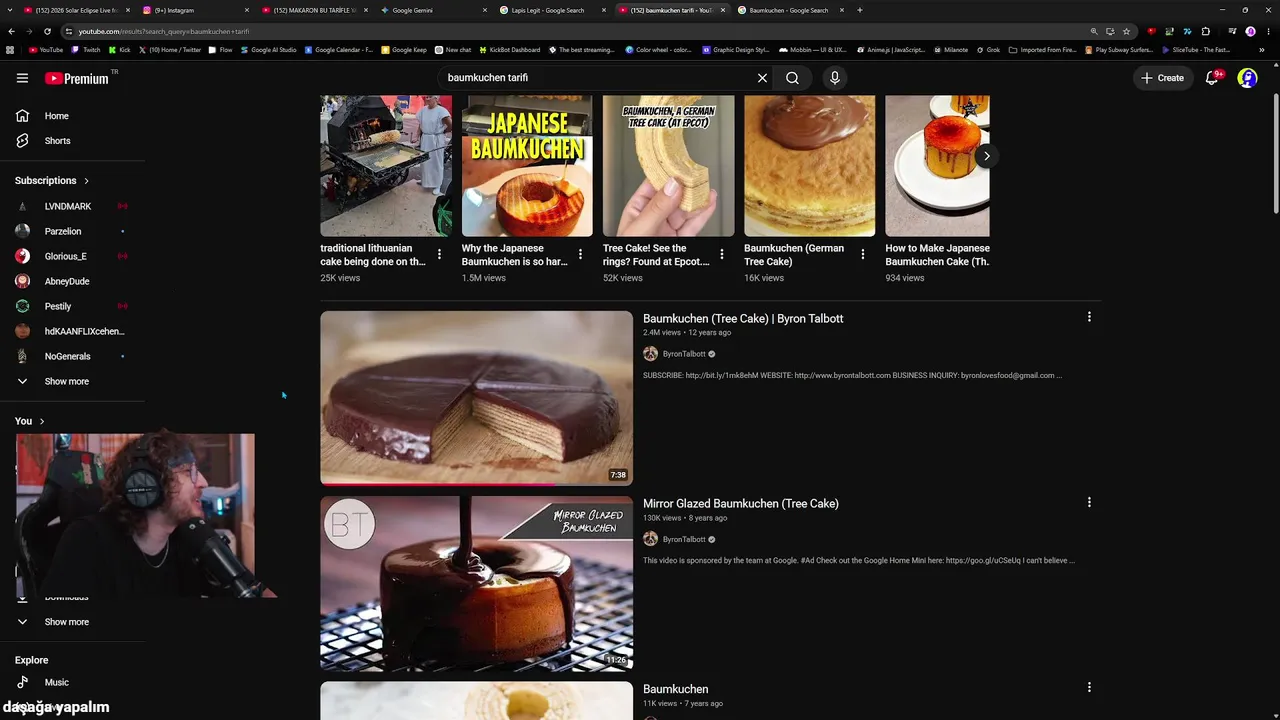Open the Google Keep bookmark
This screenshot has height=720, width=1280.
coord(403,49)
